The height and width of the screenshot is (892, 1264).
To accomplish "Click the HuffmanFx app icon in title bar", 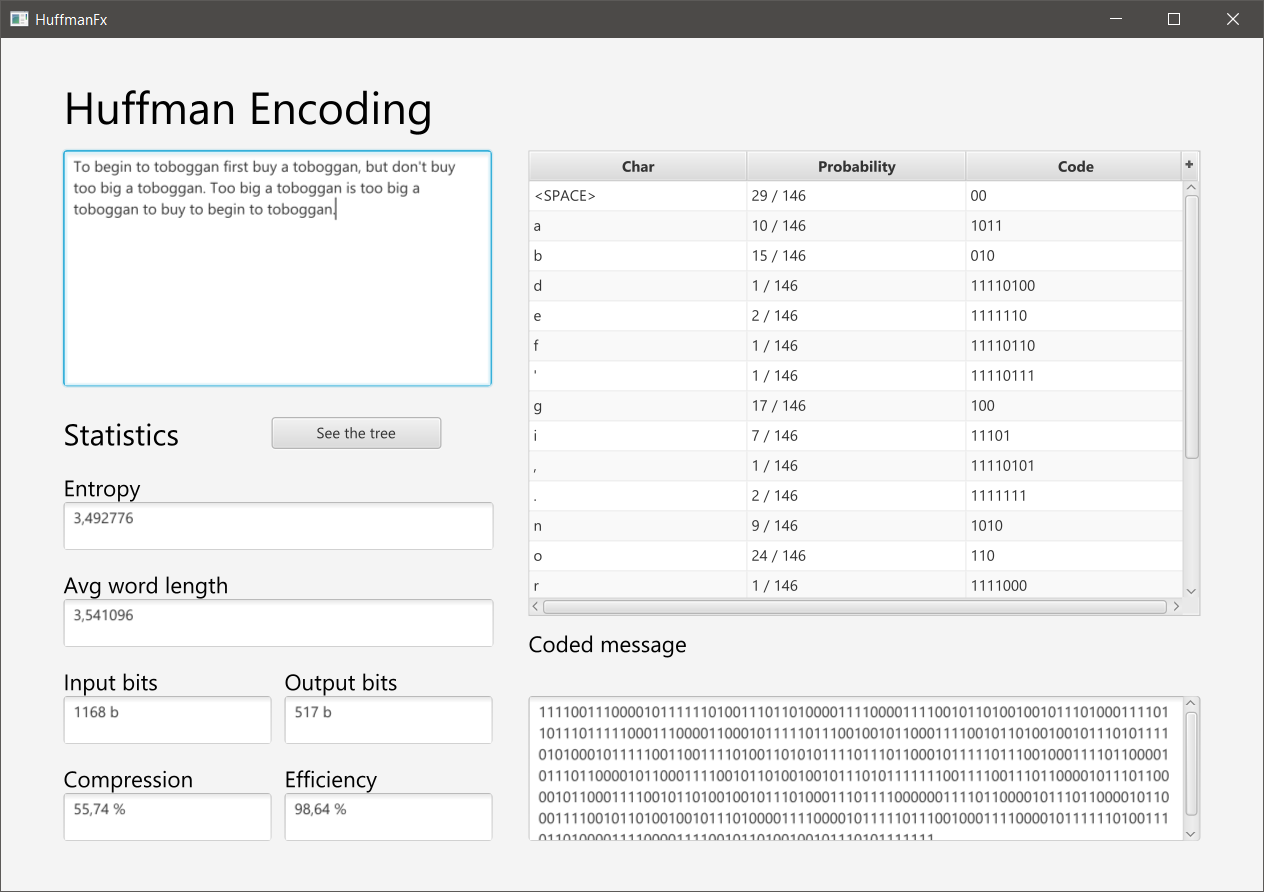I will (x=18, y=19).
